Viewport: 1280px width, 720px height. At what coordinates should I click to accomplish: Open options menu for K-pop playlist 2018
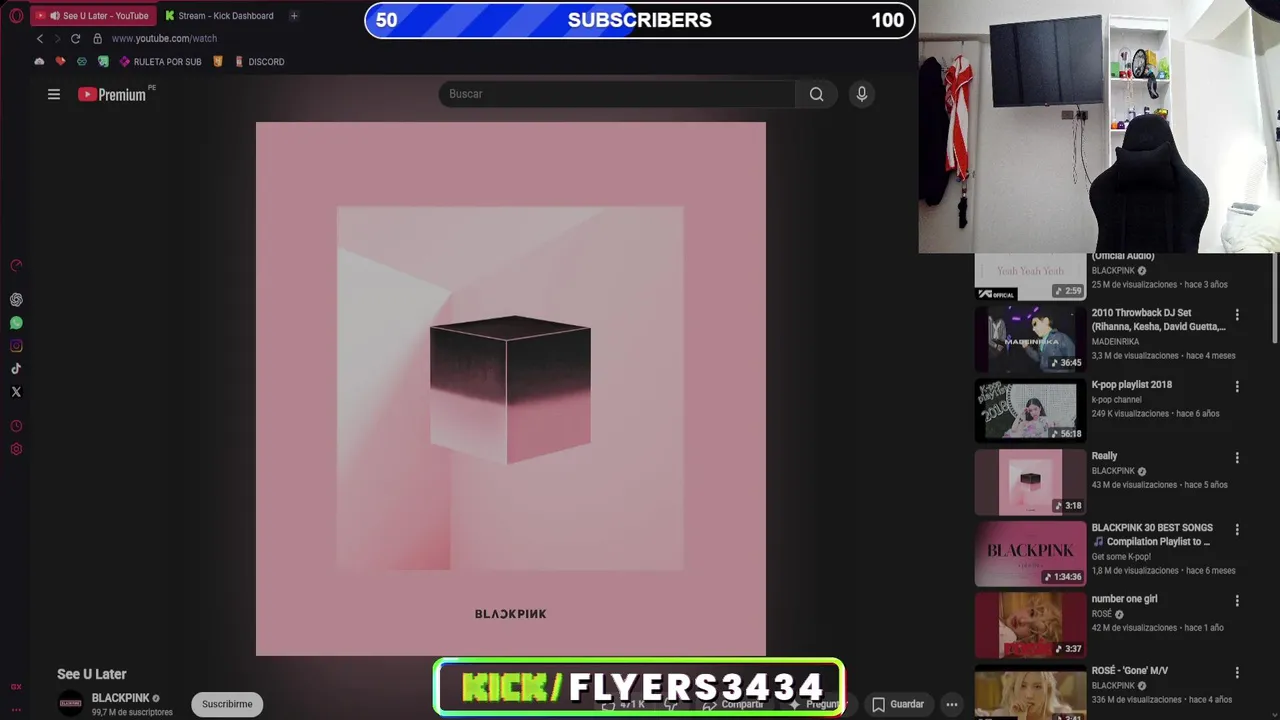point(1237,386)
